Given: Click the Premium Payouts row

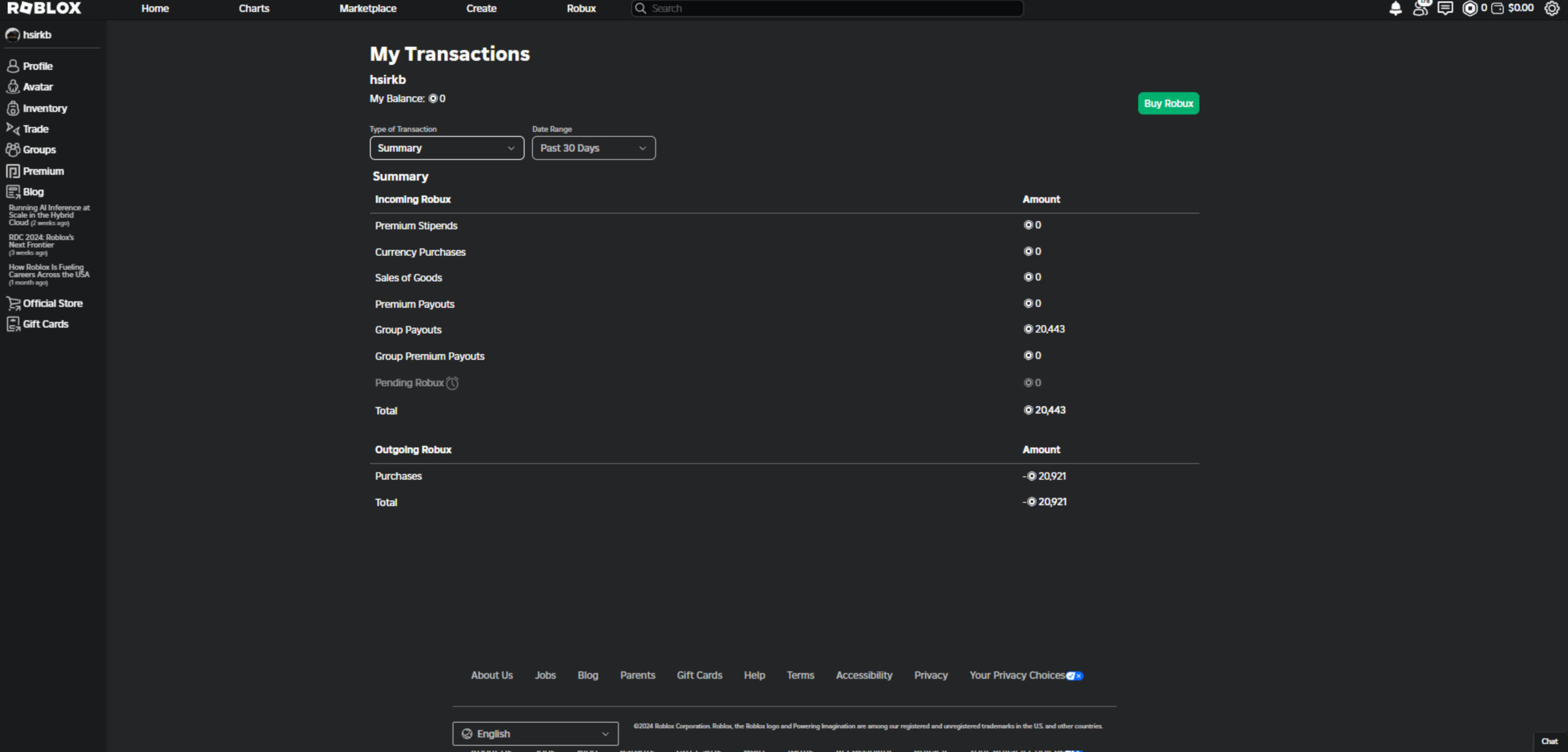Looking at the screenshot, I should 784,304.
